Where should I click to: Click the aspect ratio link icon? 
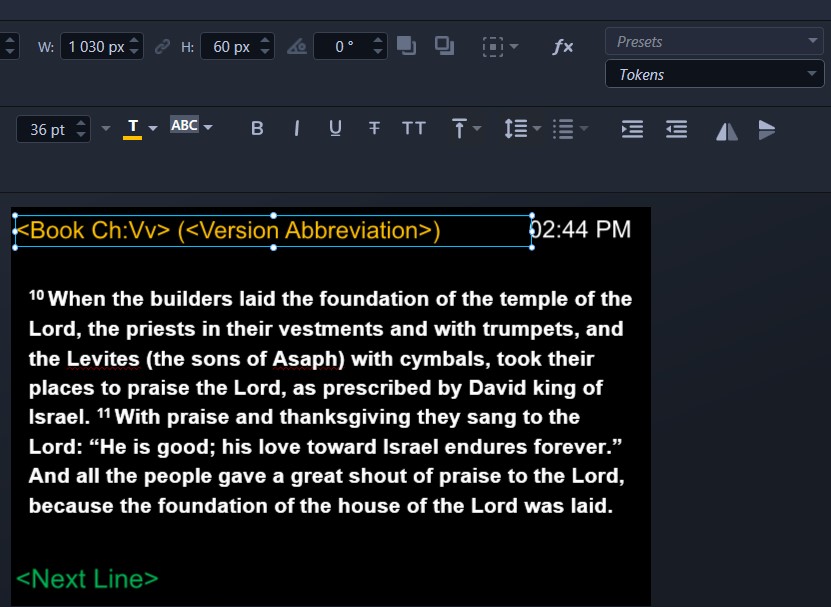pos(162,47)
